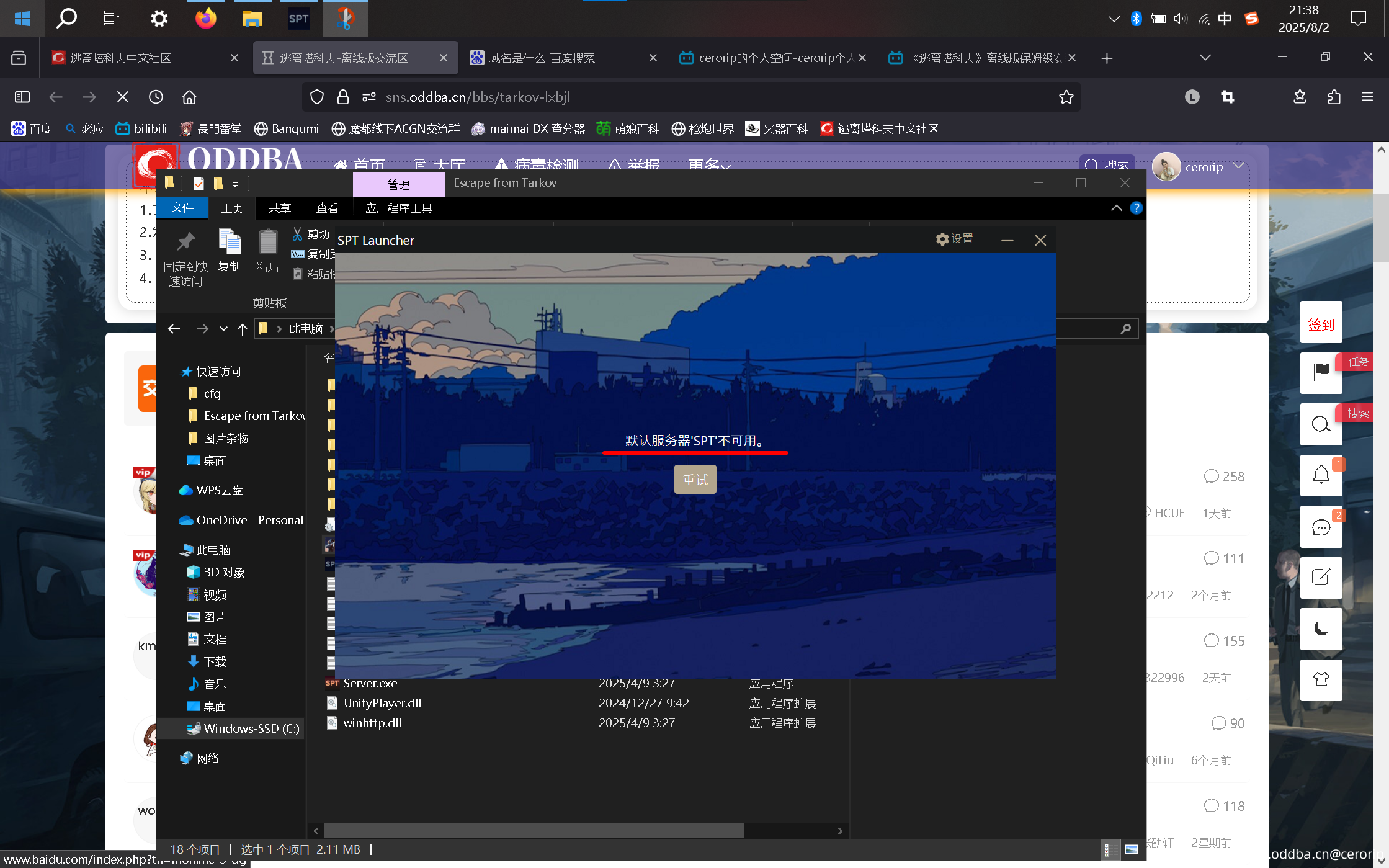This screenshot has height=868, width=1389.
Task: Open new Firefox tab plus button
Action: [1107, 58]
